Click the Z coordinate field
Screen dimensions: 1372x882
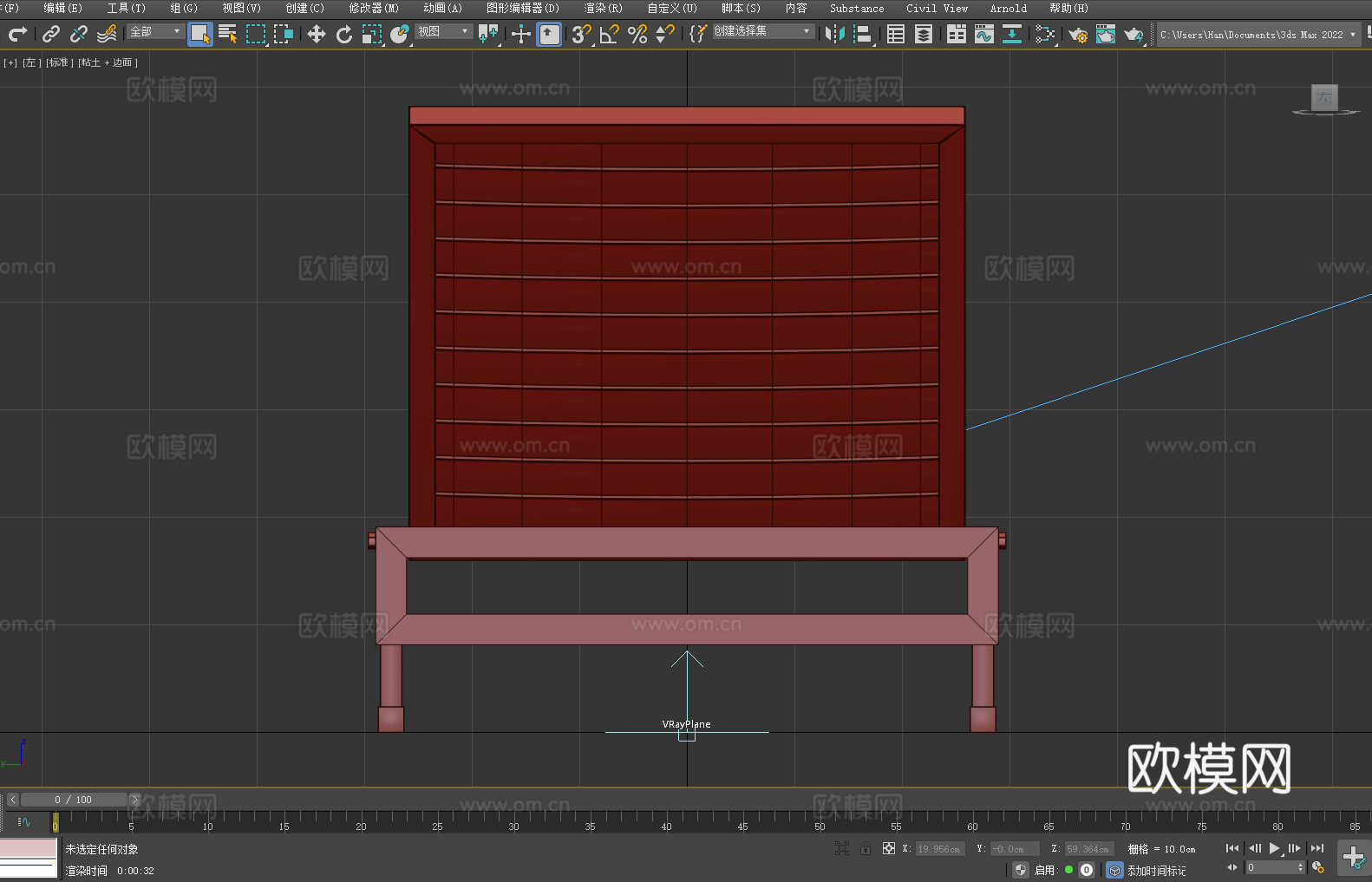[x=1088, y=849]
